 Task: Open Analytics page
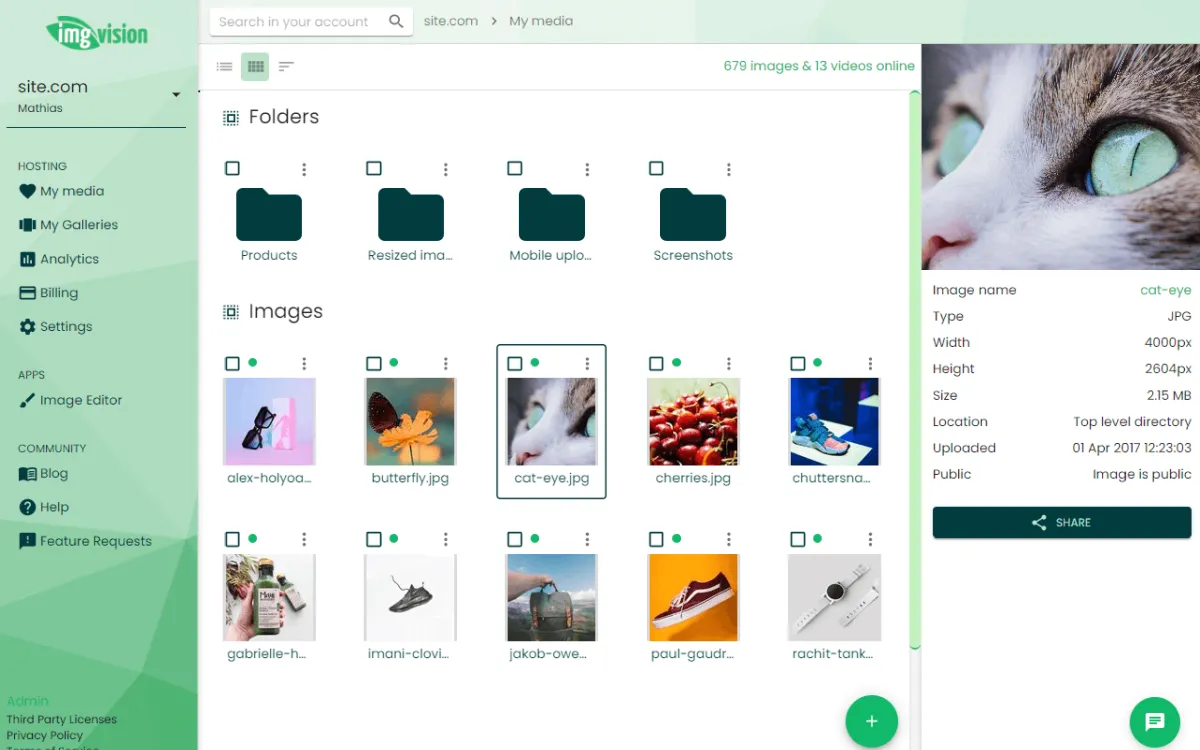(x=69, y=259)
